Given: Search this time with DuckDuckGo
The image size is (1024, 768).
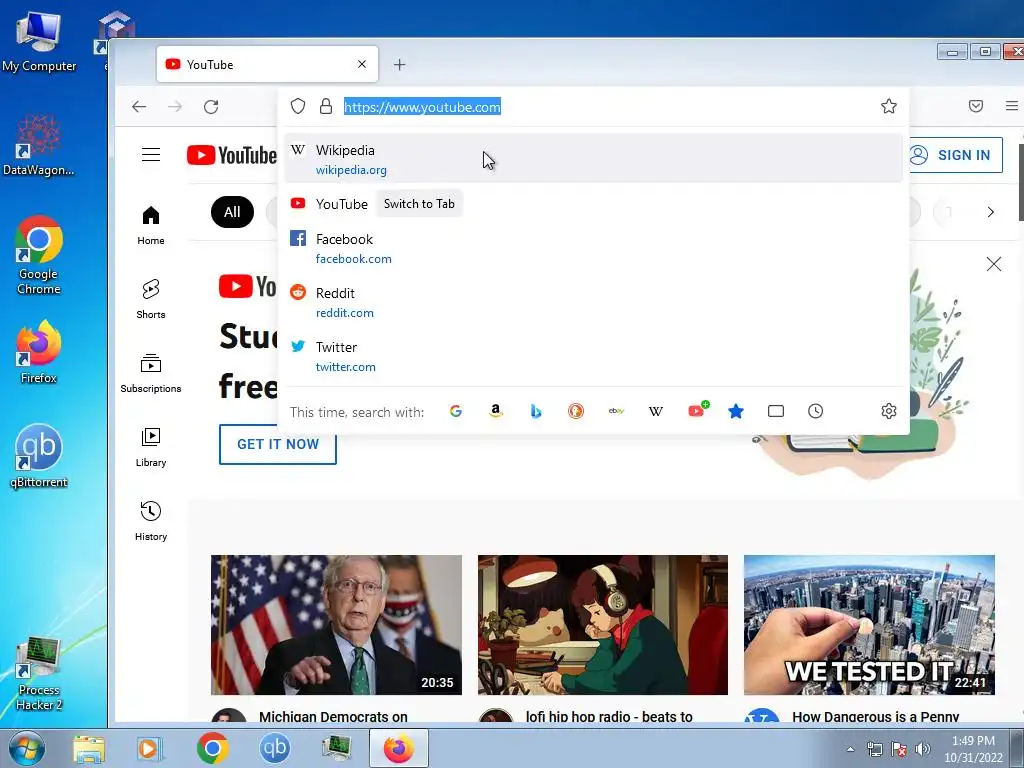Looking at the screenshot, I should (x=575, y=411).
